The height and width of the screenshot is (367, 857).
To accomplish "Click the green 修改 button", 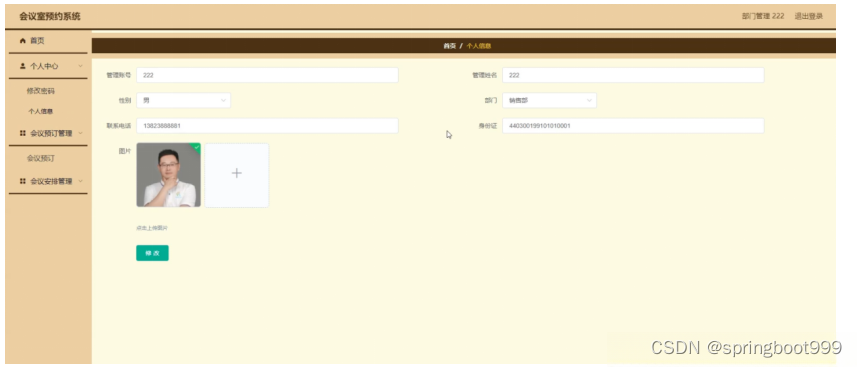I will (152, 253).
